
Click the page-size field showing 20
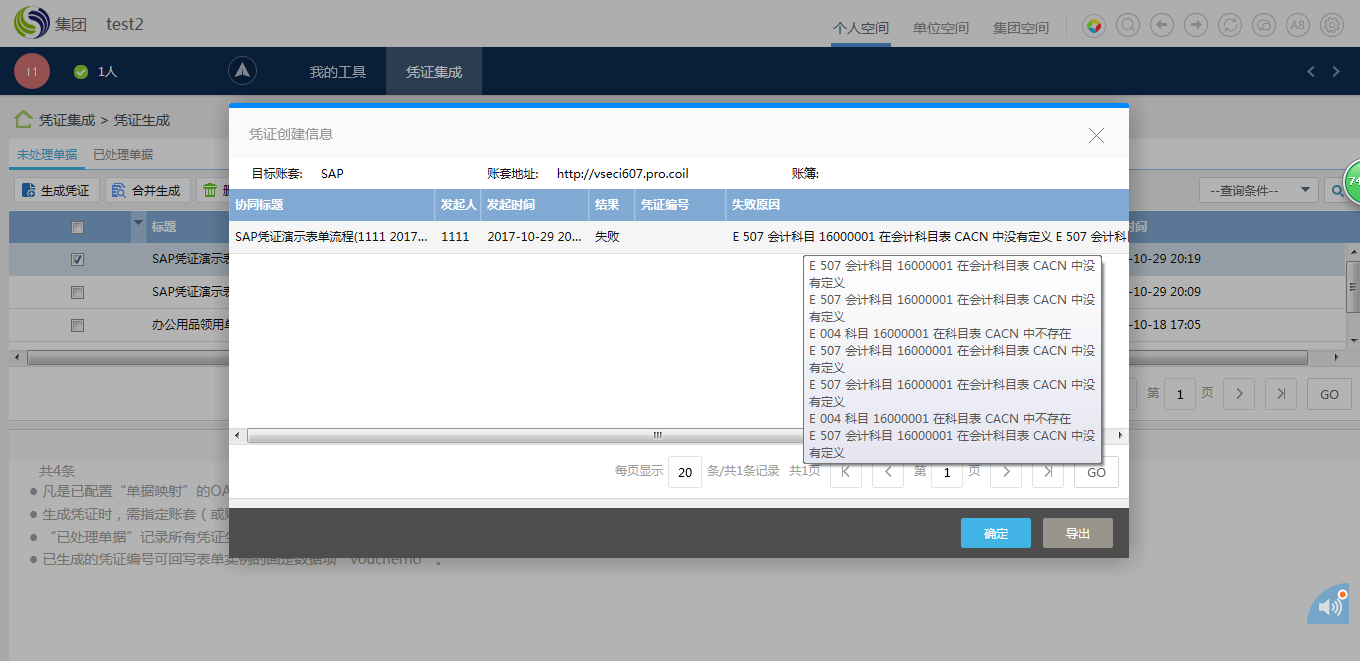pos(685,471)
